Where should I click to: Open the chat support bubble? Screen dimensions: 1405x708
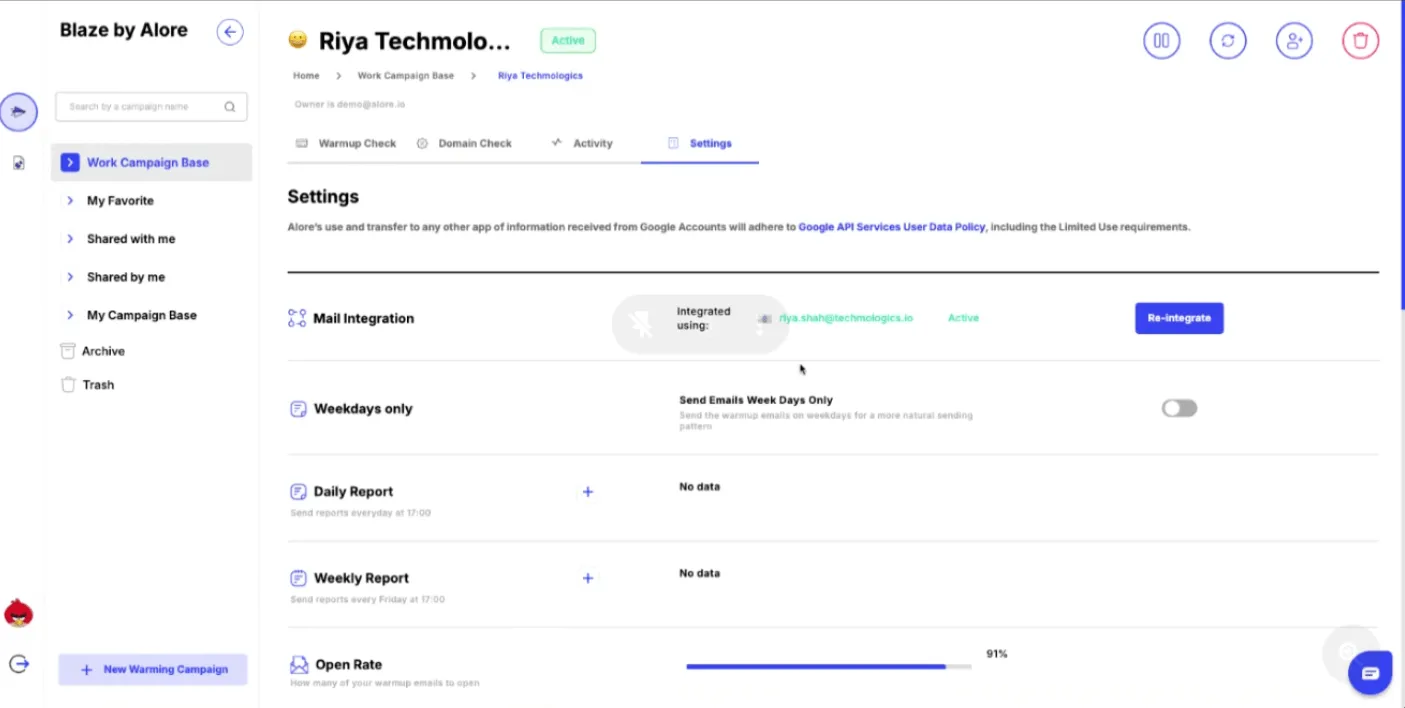pyautogui.click(x=1369, y=672)
